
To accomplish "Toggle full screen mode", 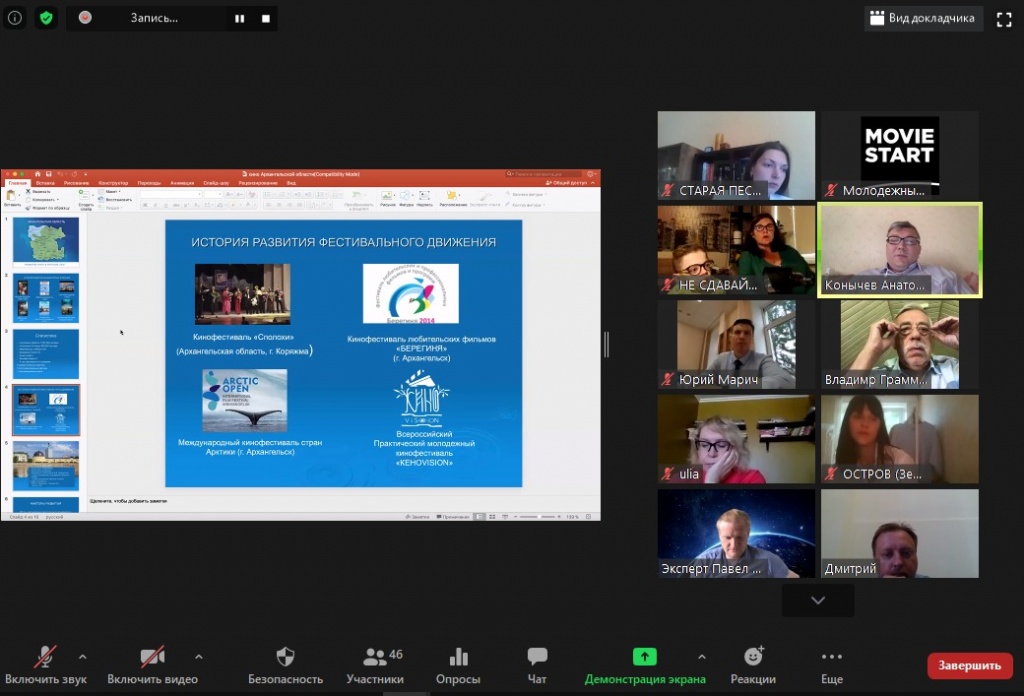I will coord(1004,19).
